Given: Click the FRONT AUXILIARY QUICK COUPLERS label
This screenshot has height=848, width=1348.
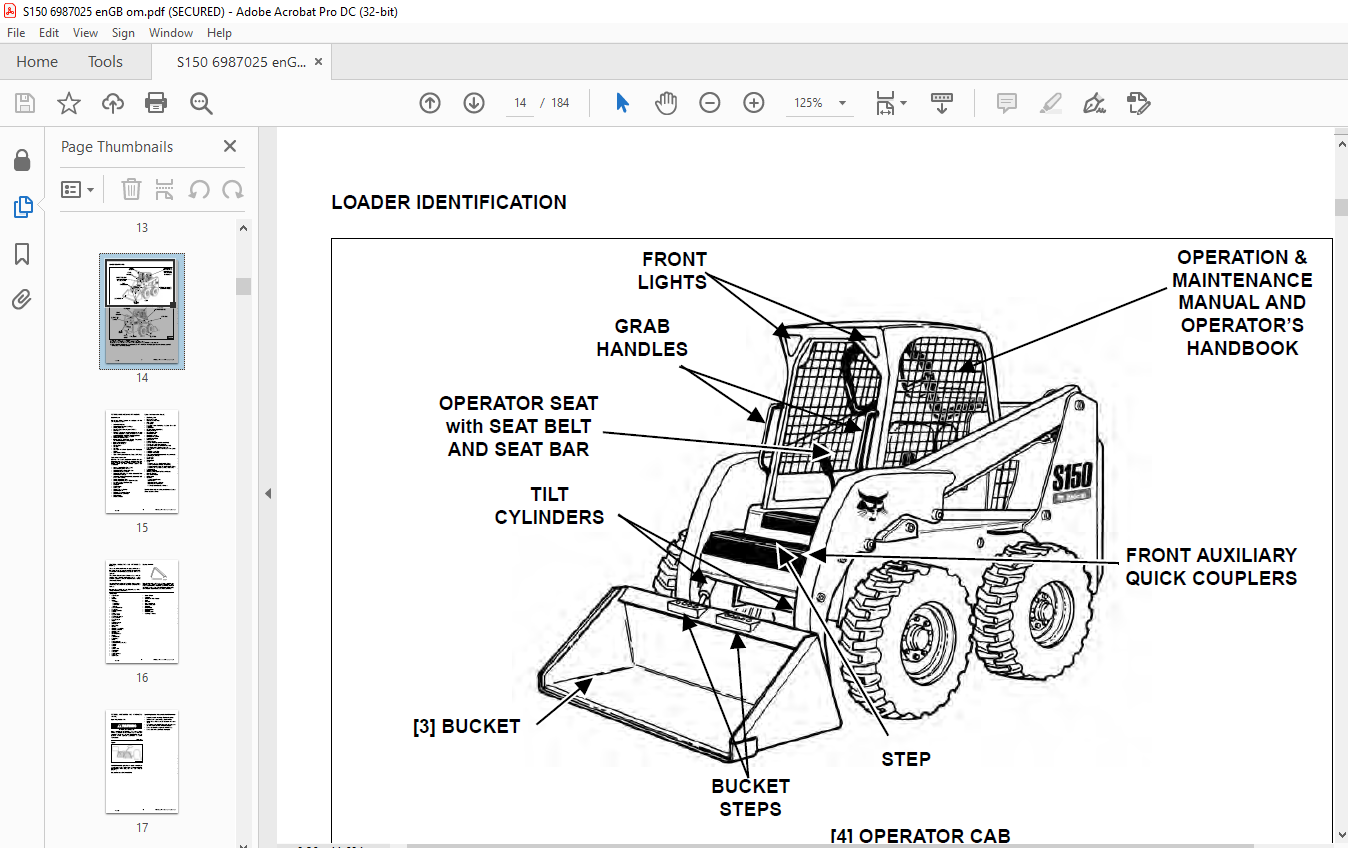Looking at the screenshot, I should [x=1211, y=566].
